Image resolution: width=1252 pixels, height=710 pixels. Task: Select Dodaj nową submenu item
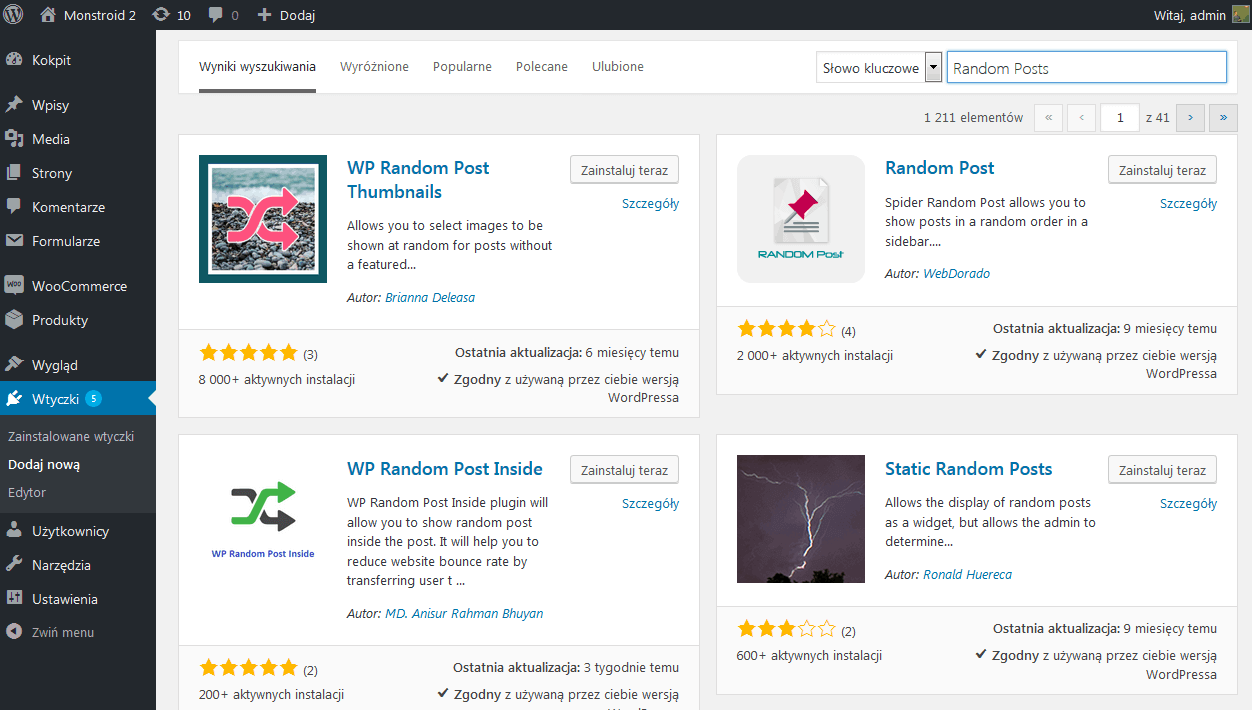tap(44, 465)
